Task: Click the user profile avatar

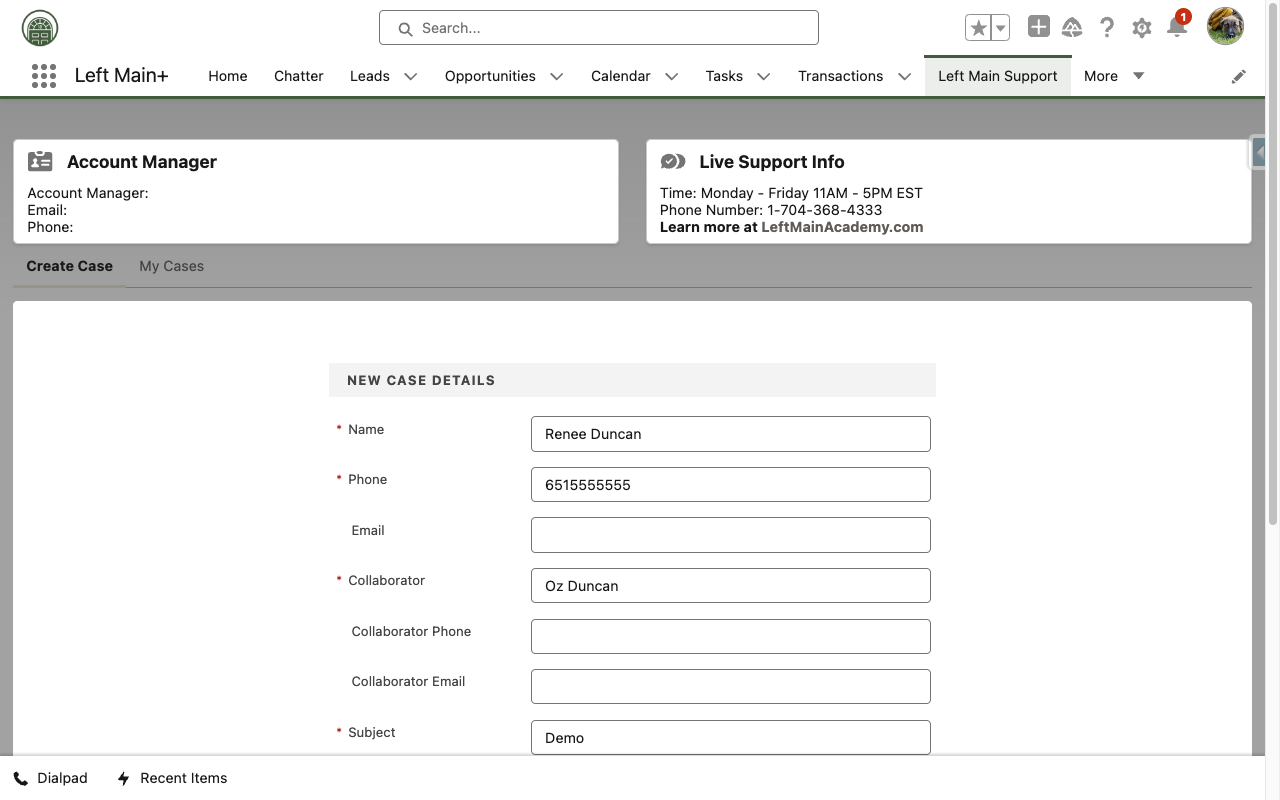Action: click(x=1225, y=27)
